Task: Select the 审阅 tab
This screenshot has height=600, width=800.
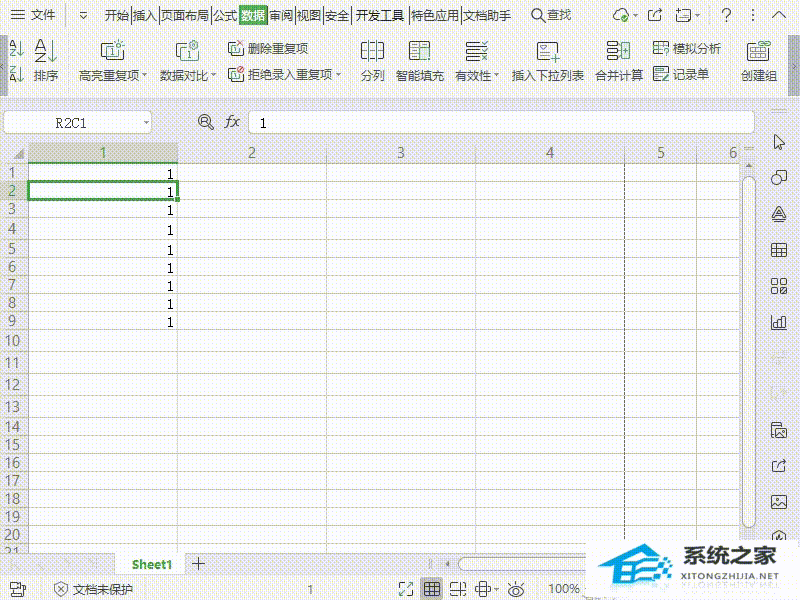Action: (281, 15)
